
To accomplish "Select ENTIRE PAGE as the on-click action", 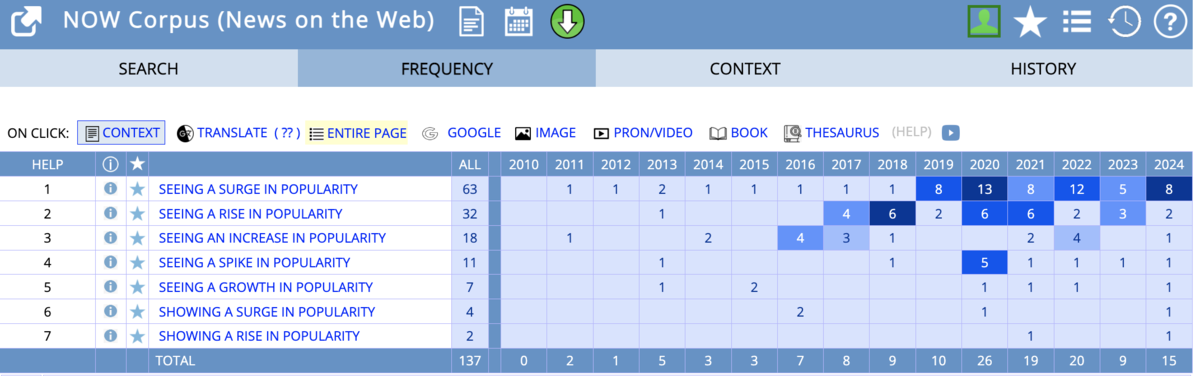I will (x=357, y=133).
